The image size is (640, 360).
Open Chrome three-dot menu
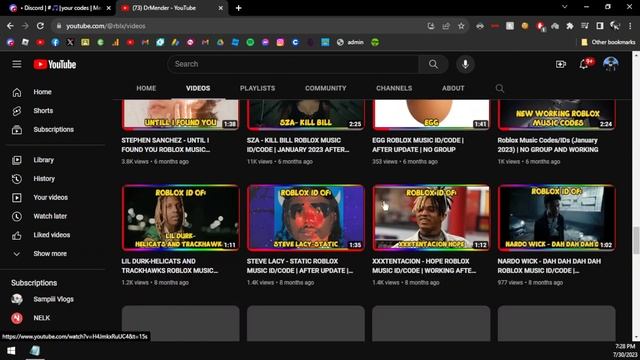[x=630, y=26]
